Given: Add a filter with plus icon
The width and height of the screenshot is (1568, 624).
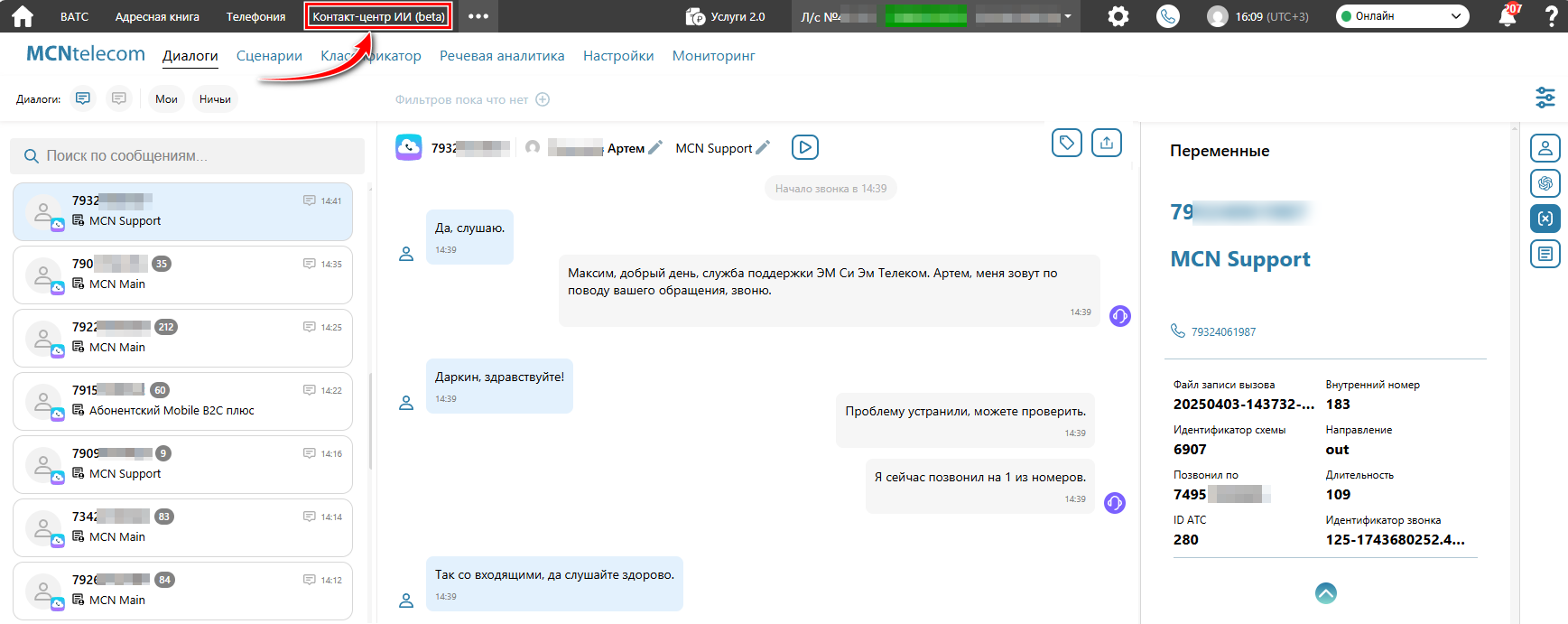Looking at the screenshot, I should (x=543, y=99).
